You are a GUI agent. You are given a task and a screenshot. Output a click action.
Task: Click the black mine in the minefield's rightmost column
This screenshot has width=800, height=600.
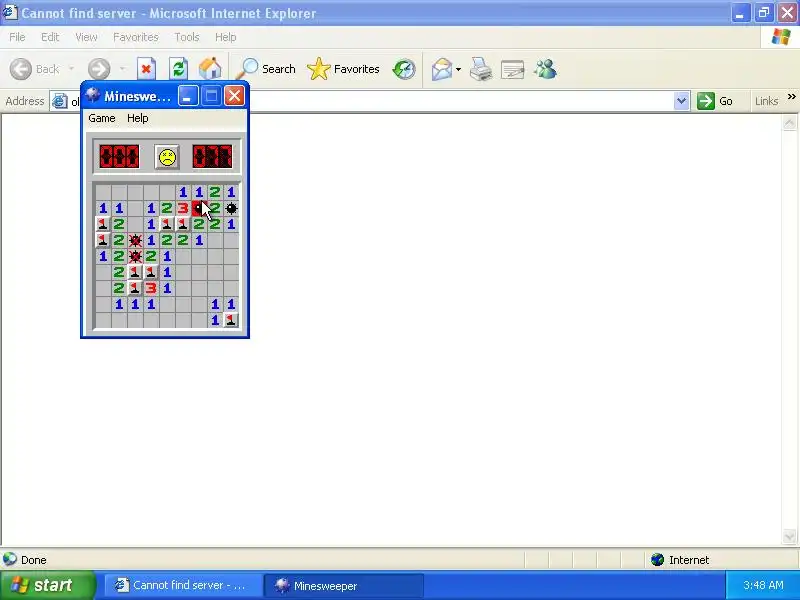[231, 208]
